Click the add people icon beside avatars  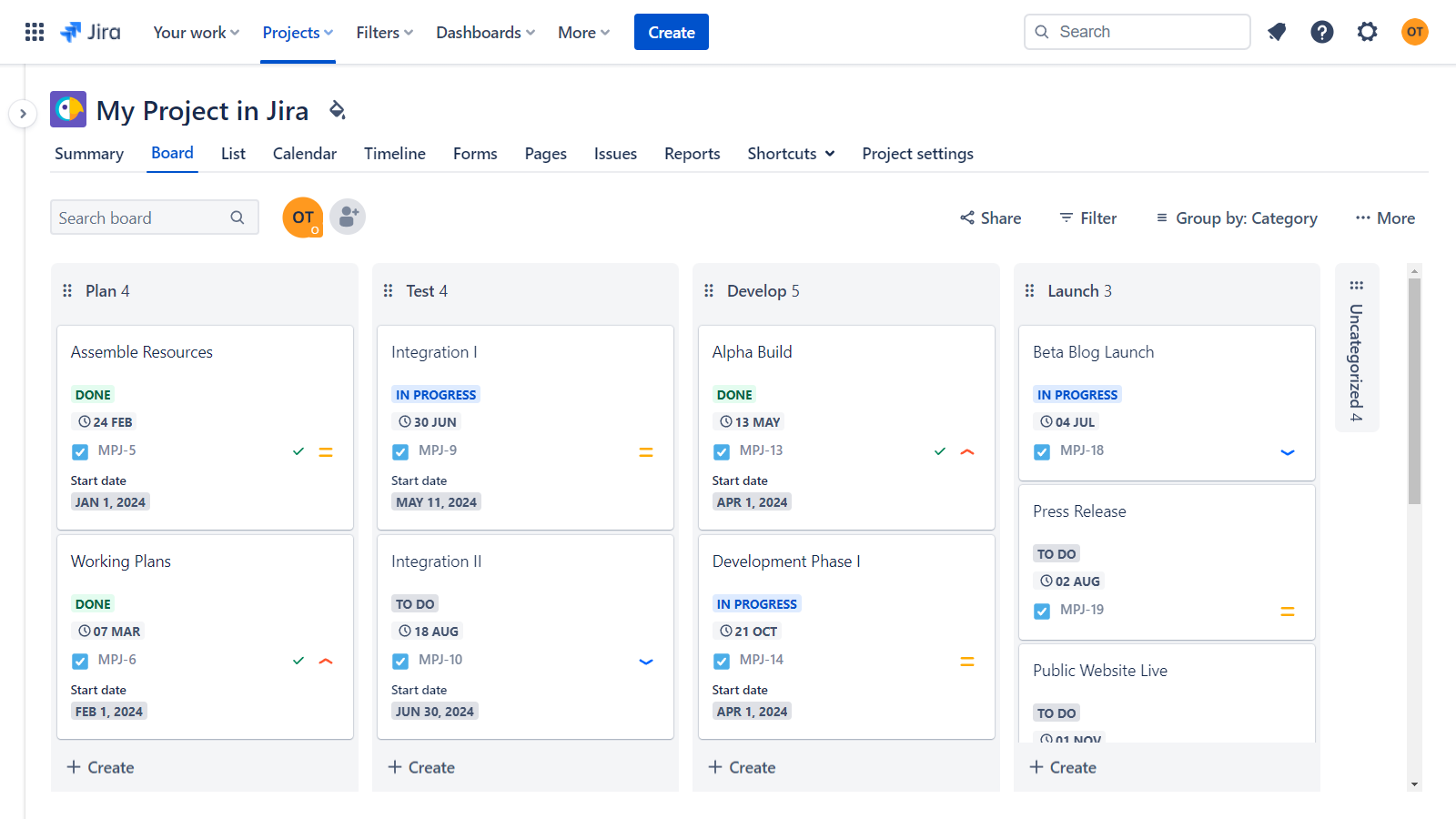point(348,217)
